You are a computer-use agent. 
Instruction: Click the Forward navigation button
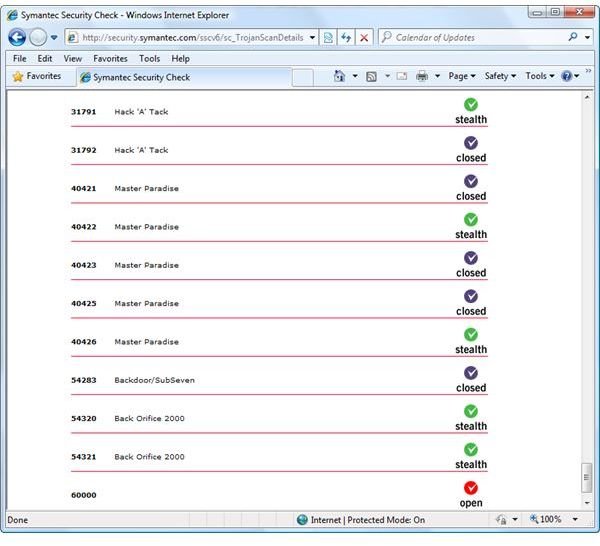[x=38, y=37]
